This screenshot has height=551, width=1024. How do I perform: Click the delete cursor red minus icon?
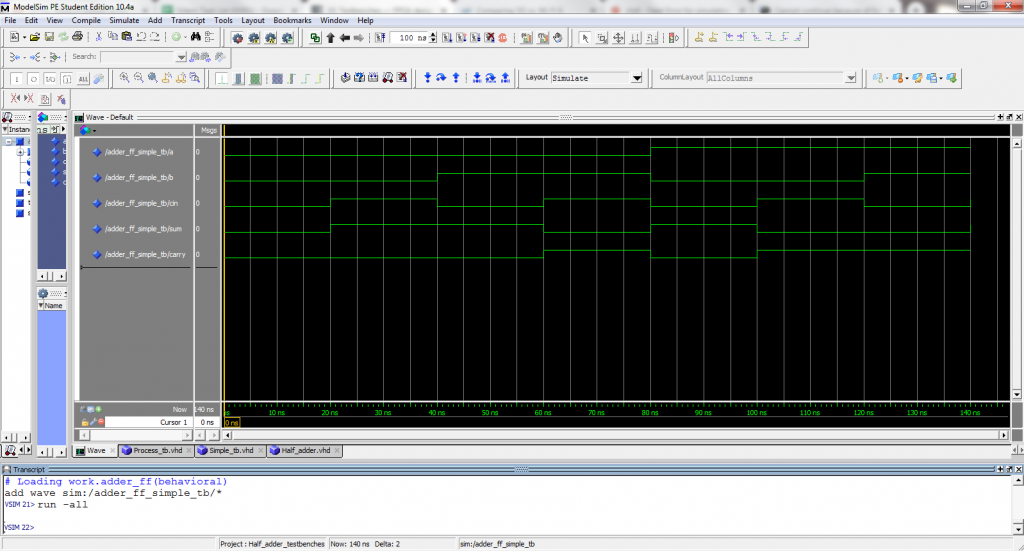[101, 422]
